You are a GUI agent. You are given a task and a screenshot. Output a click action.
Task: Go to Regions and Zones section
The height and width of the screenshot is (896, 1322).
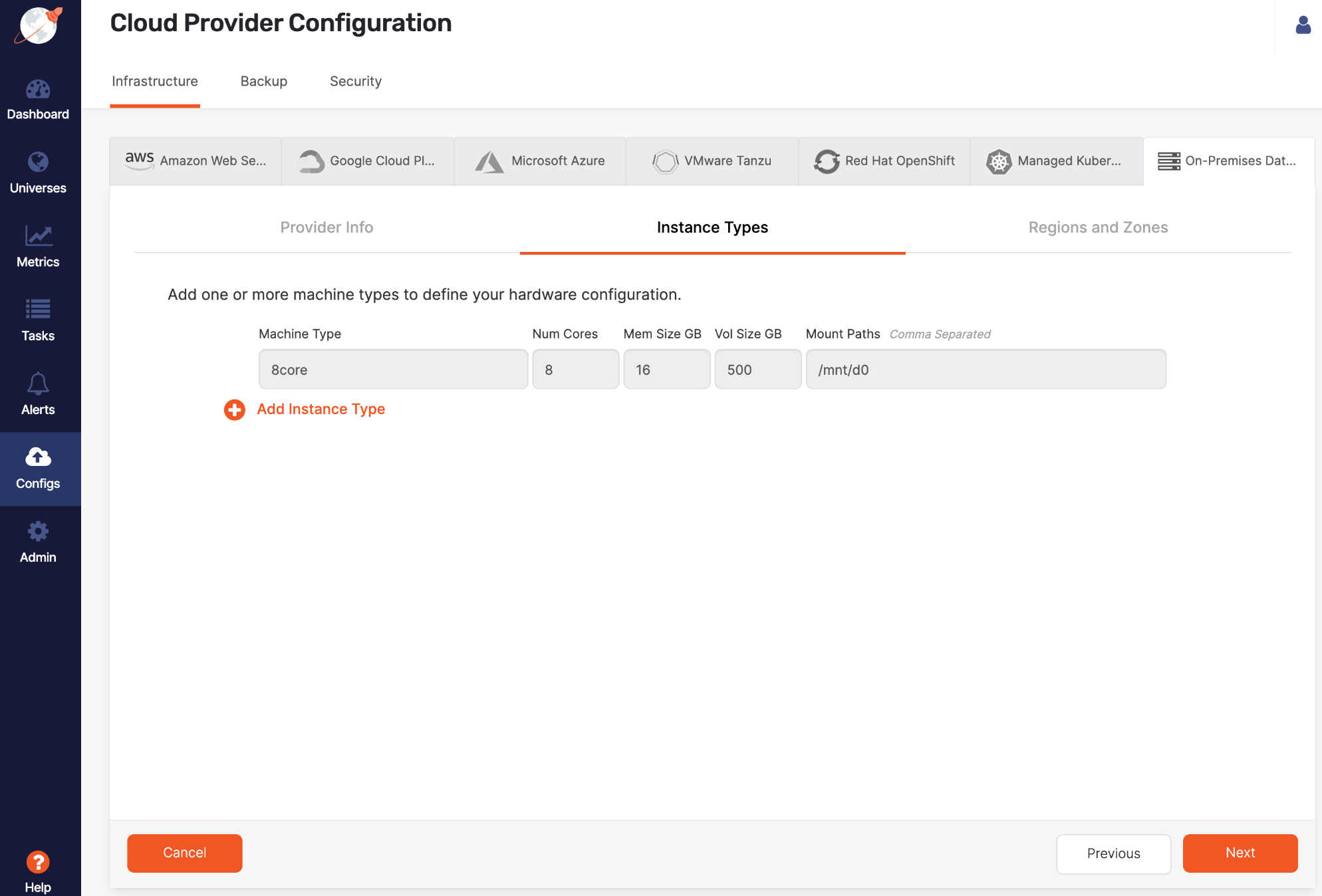1098,227
